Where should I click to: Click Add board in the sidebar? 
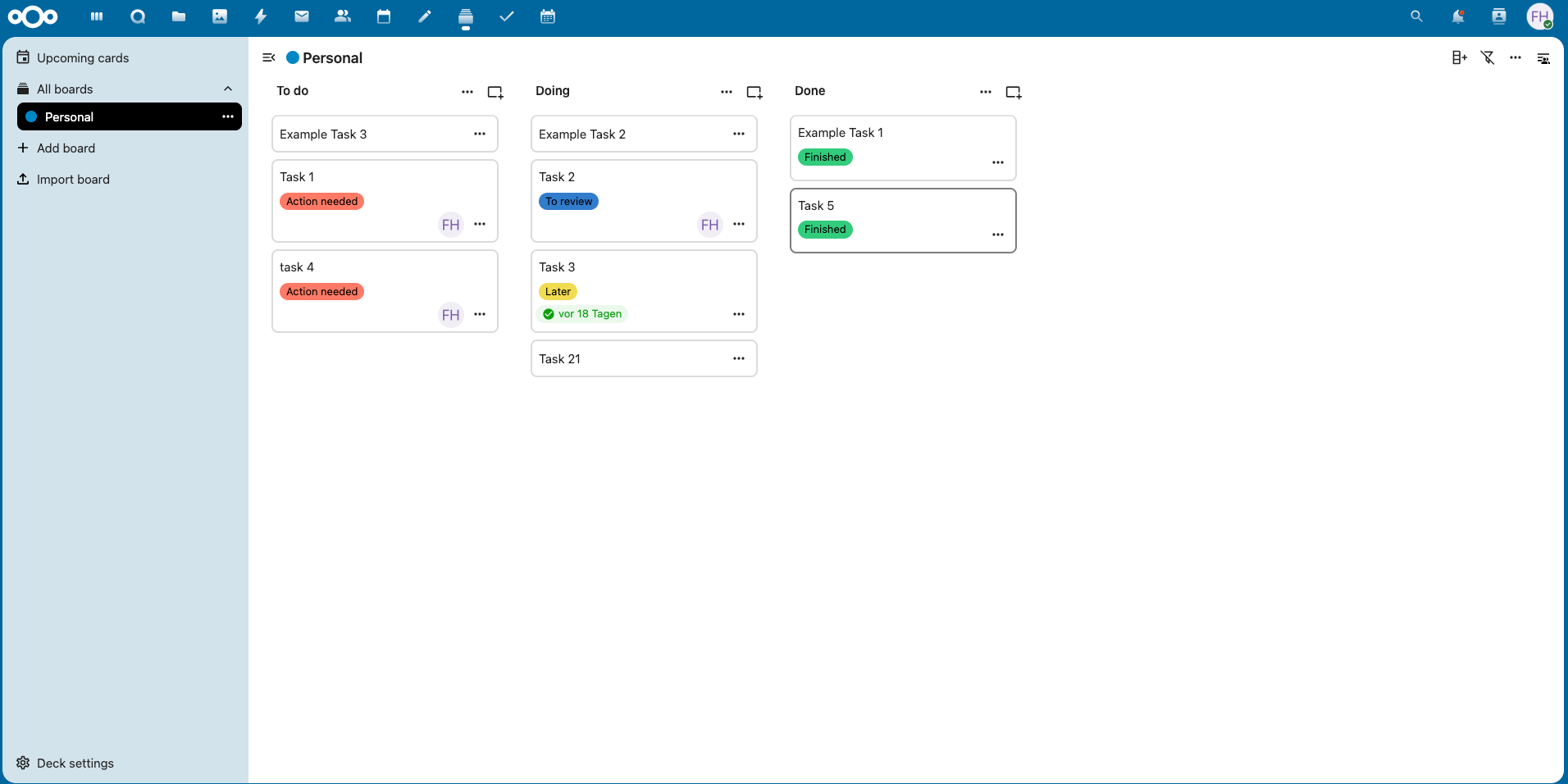(x=66, y=148)
